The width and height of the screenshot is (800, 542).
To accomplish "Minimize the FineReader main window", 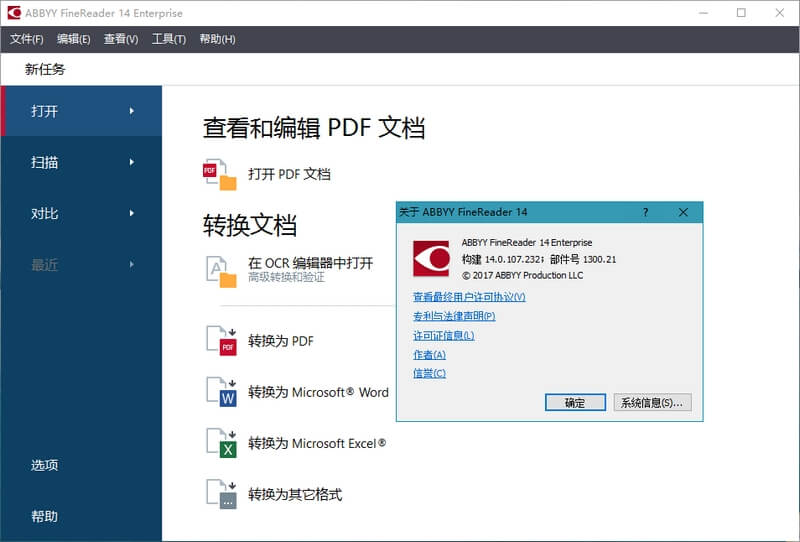I will coord(704,13).
